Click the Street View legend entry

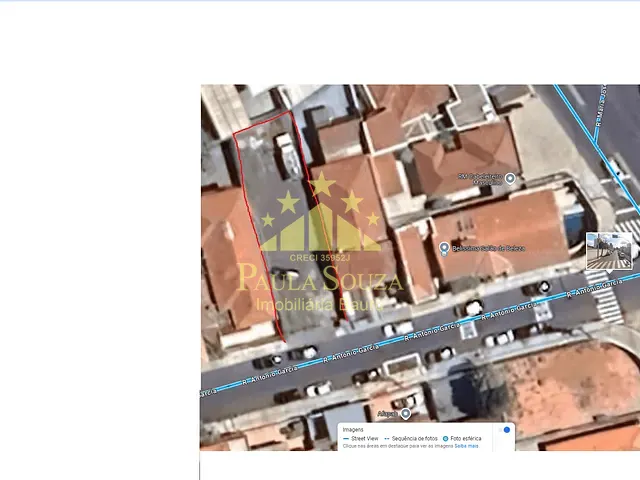point(361,438)
